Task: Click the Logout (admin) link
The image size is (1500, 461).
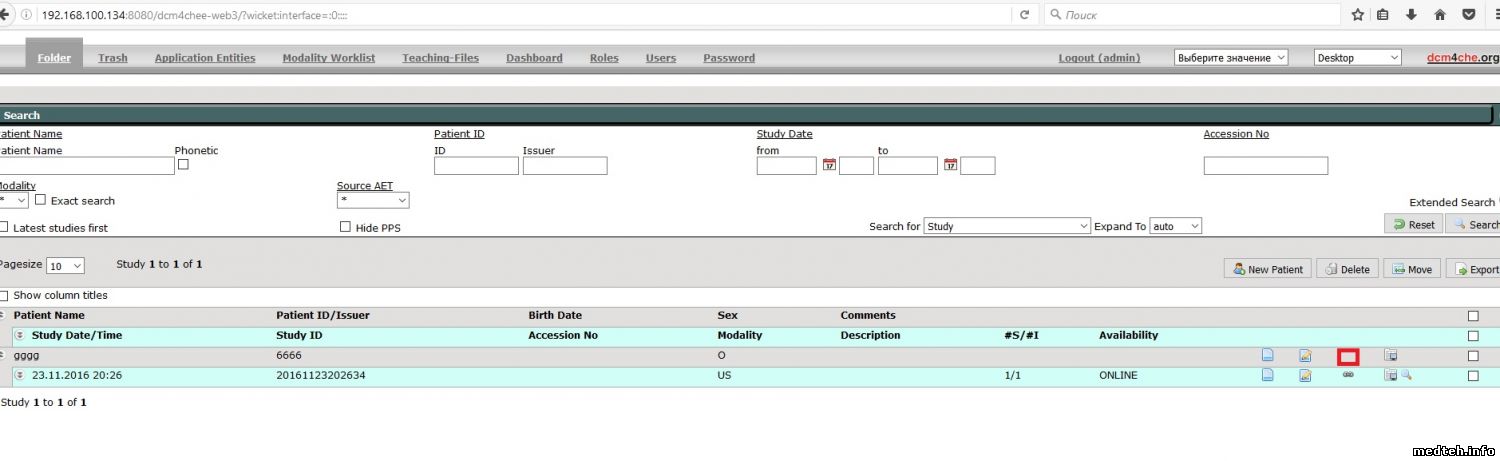Action: tap(1099, 58)
